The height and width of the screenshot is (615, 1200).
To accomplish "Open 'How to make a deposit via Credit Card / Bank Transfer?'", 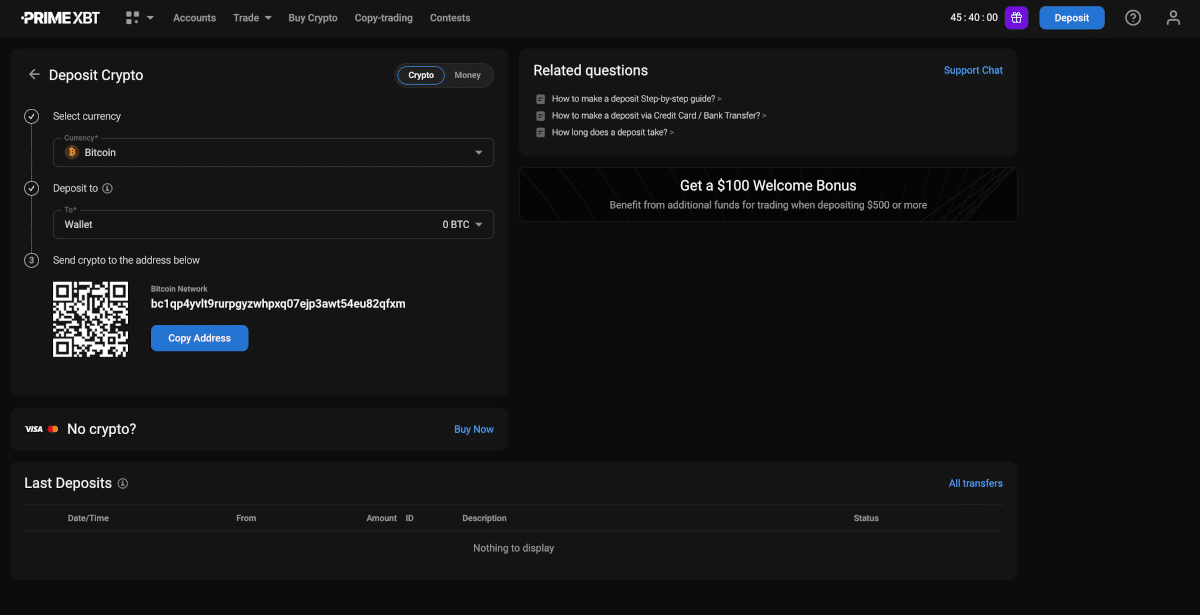I will click(659, 116).
